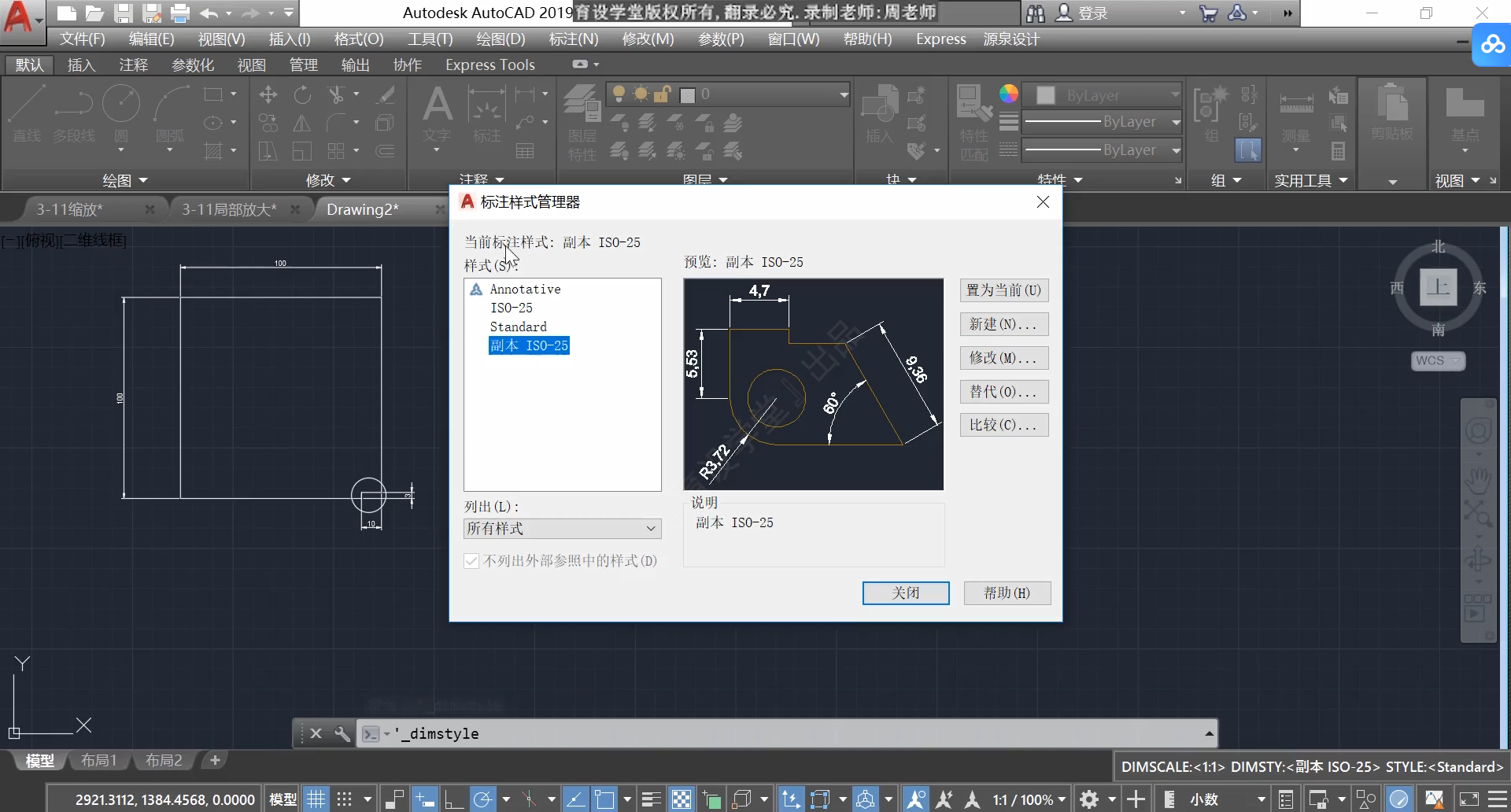Expand the 修改 panel dropdown
The width and height of the screenshot is (1511, 812).
(x=328, y=180)
